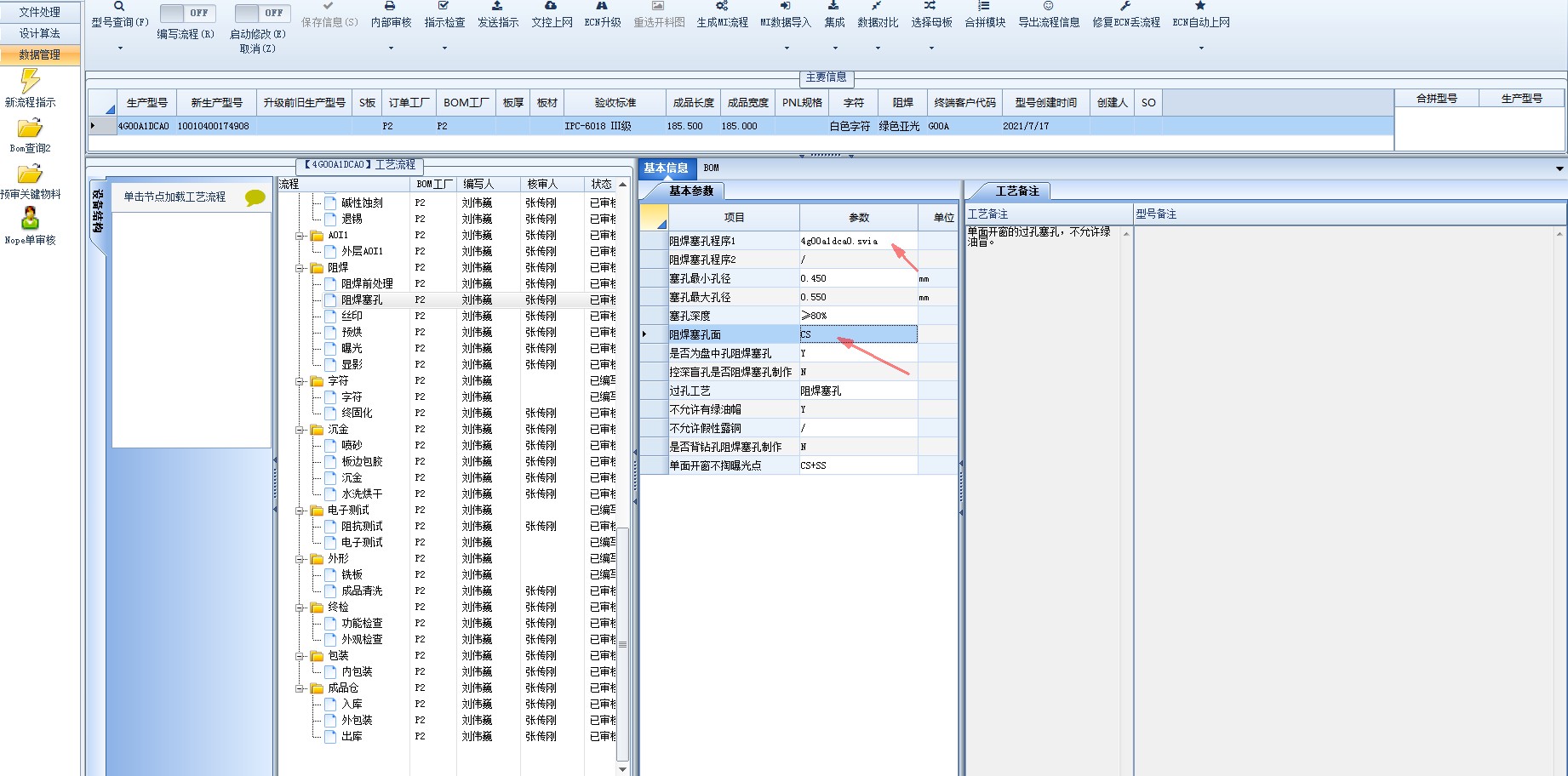1568x776 pixels.
Task: Click 集成 download icon
Action: click(x=833, y=6)
